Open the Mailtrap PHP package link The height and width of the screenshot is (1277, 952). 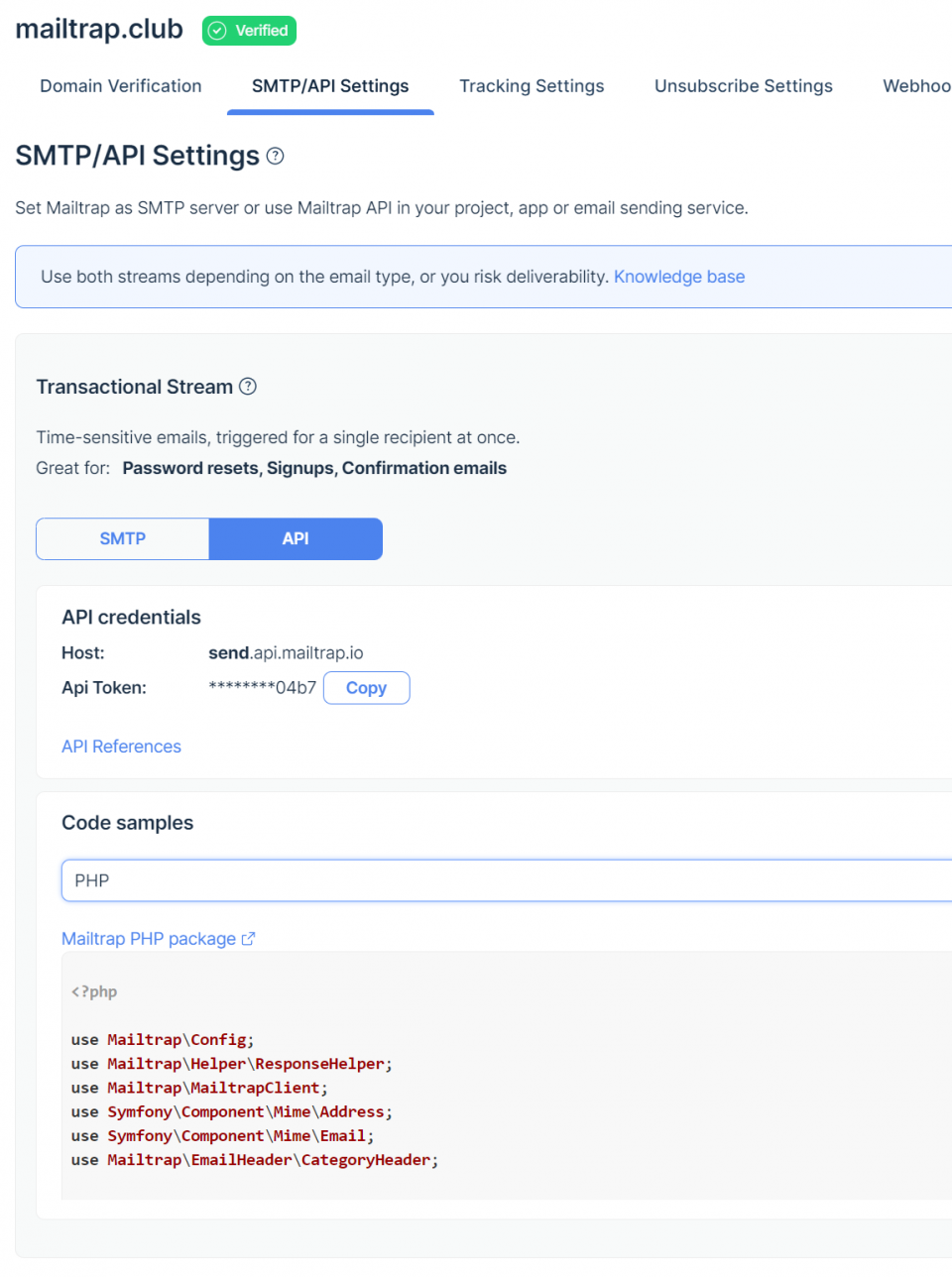[x=149, y=938]
